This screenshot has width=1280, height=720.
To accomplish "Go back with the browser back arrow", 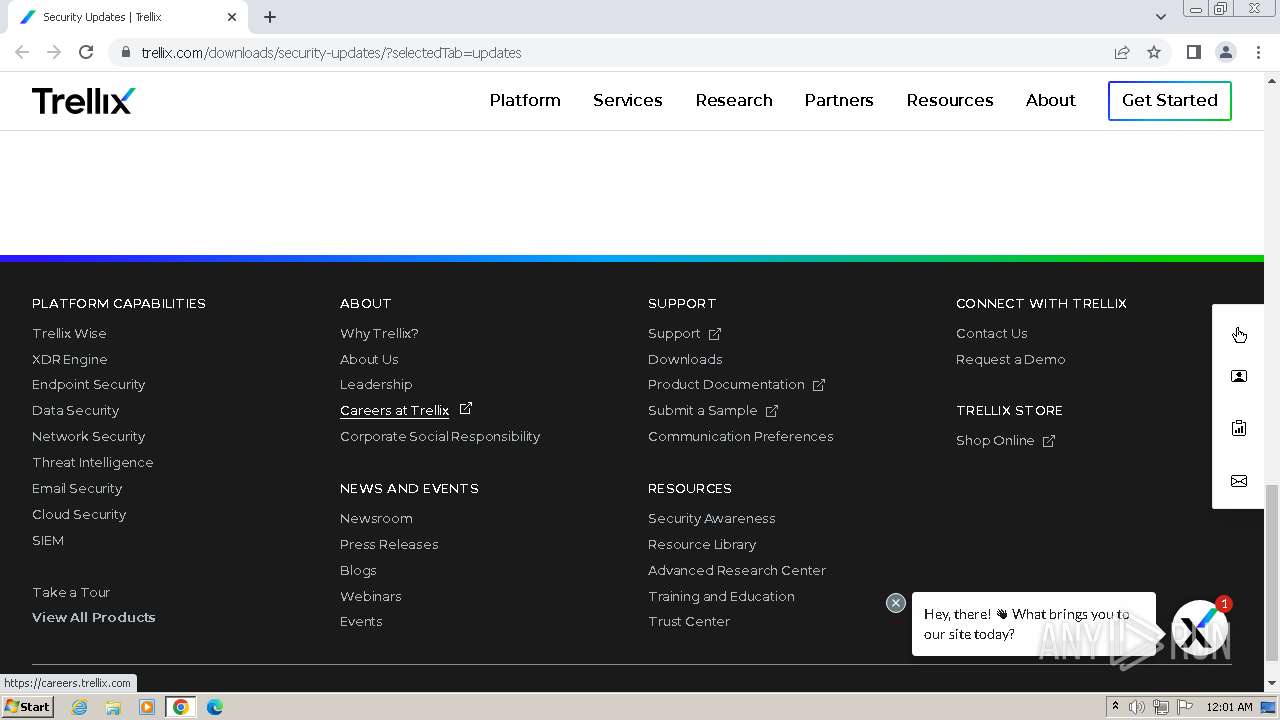I will (22, 52).
